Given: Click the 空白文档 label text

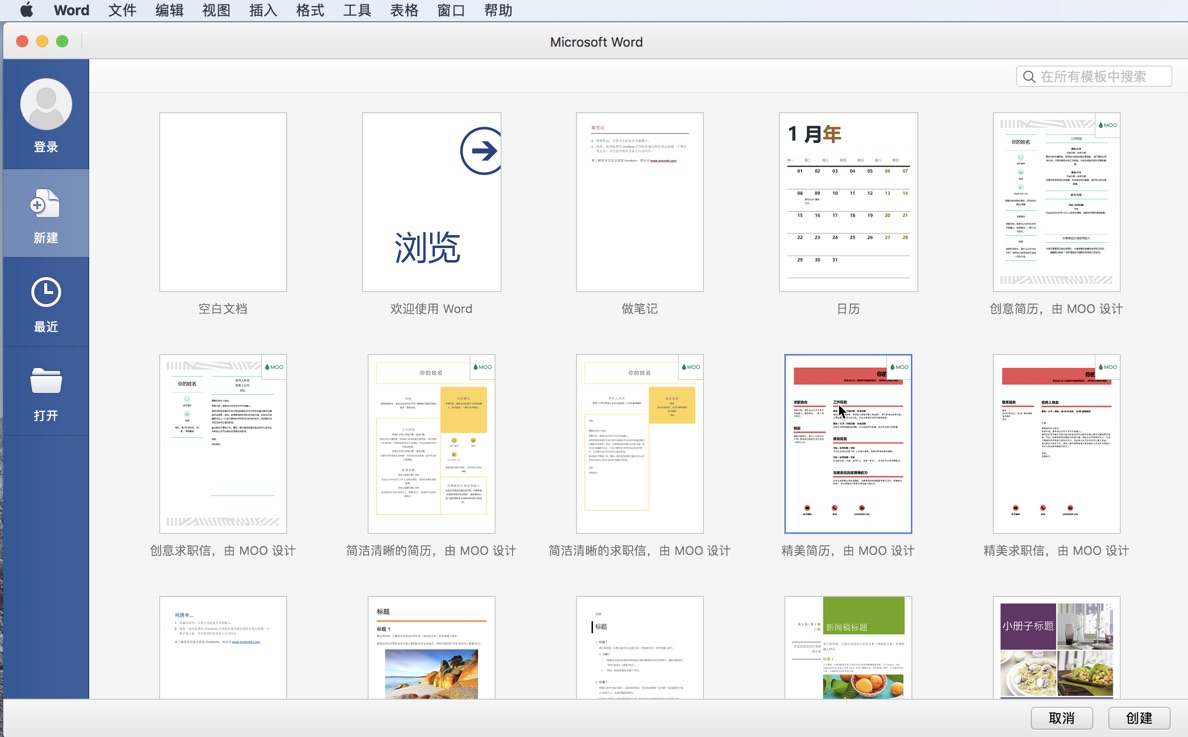Looking at the screenshot, I should (223, 309).
